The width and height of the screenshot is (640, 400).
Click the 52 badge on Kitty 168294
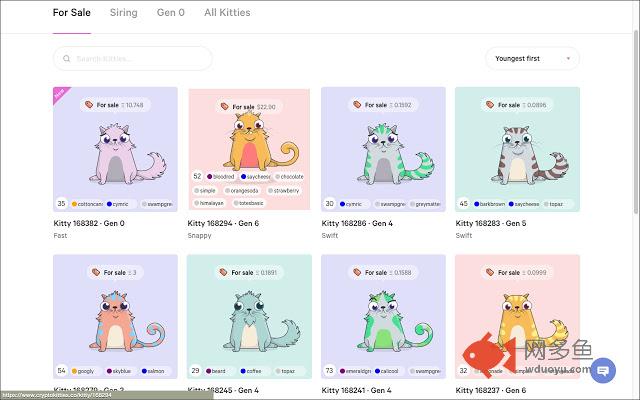(x=197, y=176)
